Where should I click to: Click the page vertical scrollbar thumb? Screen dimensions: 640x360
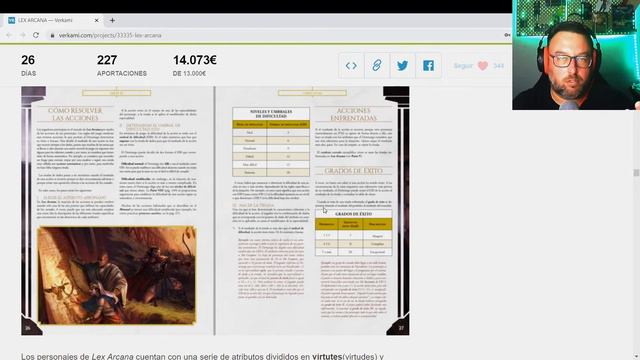tap(636, 173)
